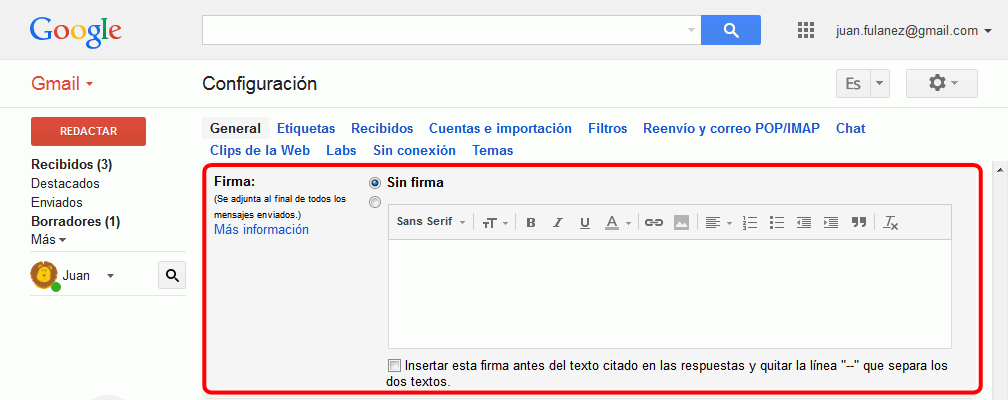Viewport: 1008px width, 400px height.
Task: Click the REDACTAR compose button
Action: (89, 131)
